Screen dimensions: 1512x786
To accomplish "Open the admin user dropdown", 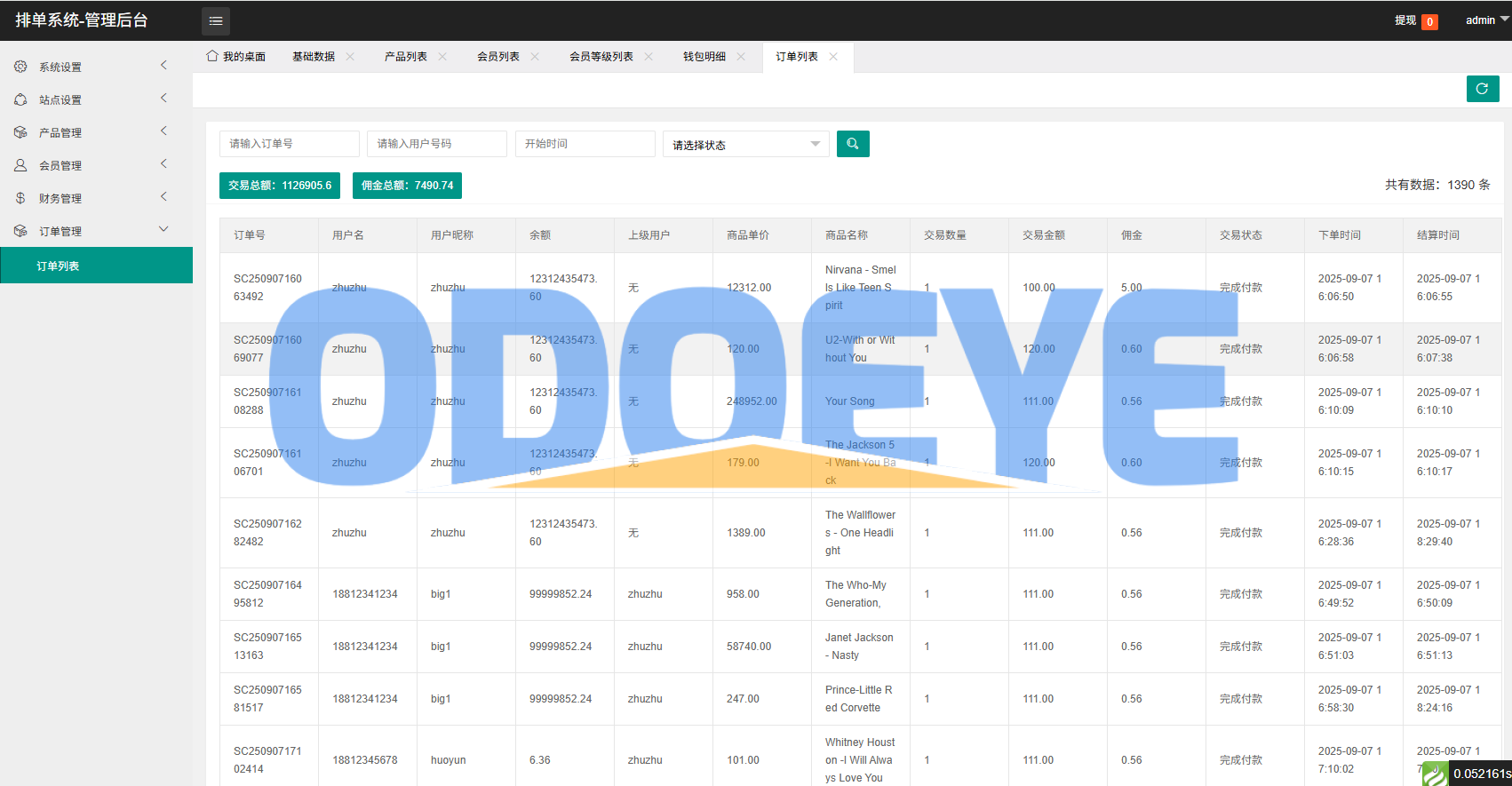I will pos(1486,20).
